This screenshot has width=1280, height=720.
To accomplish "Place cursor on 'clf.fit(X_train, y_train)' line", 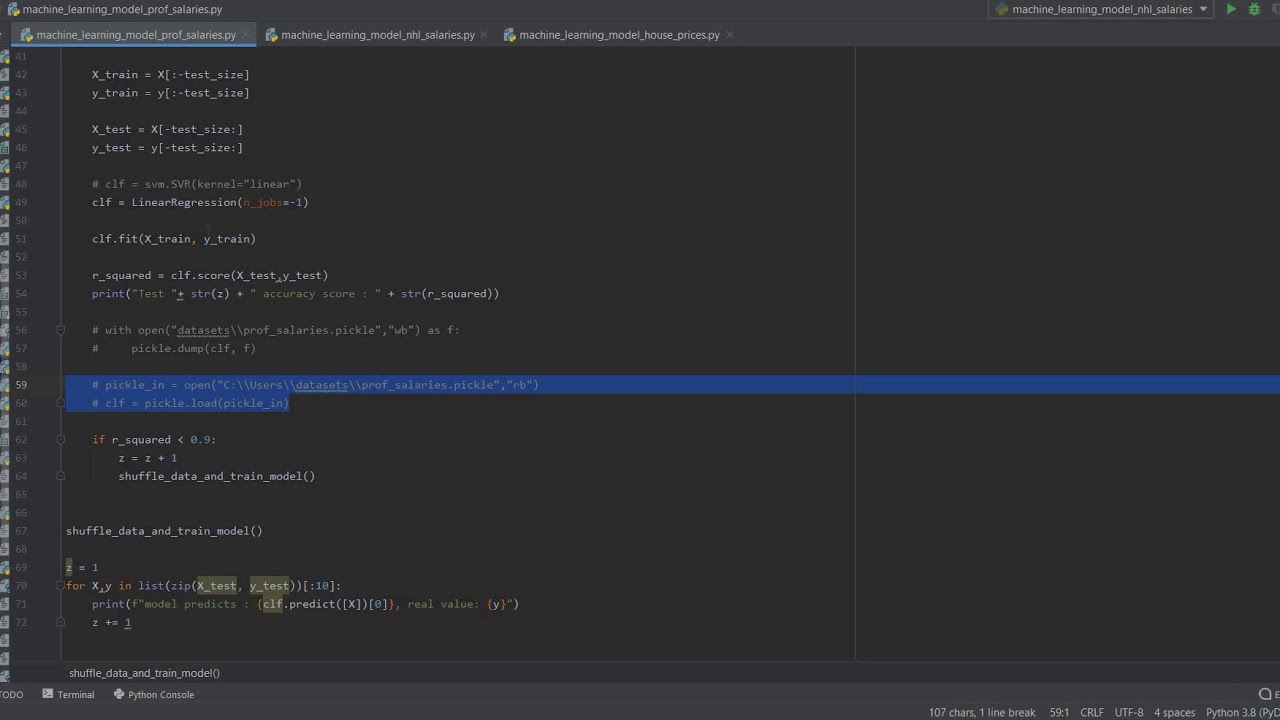I will tap(174, 239).
